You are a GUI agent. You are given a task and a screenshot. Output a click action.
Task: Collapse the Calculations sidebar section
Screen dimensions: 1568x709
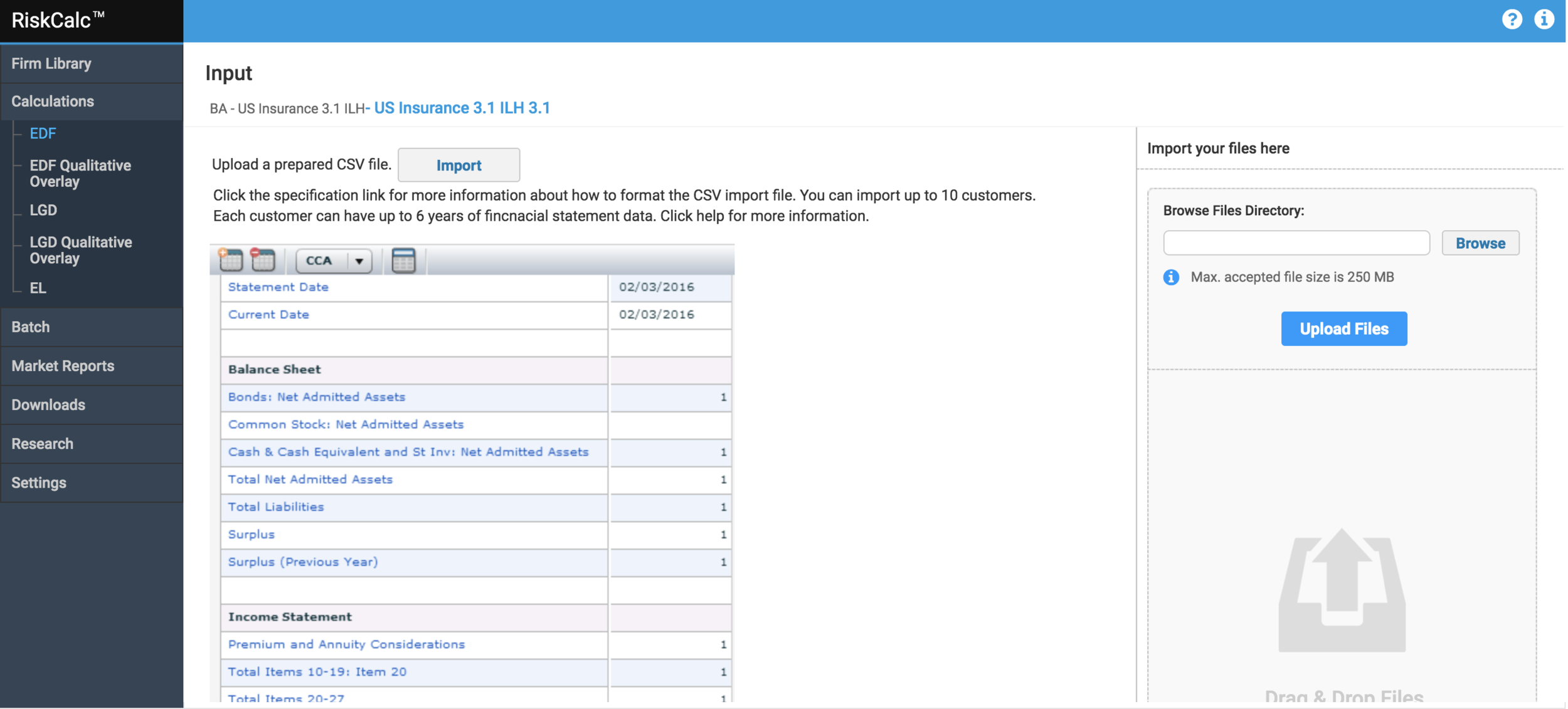coord(53,101)
